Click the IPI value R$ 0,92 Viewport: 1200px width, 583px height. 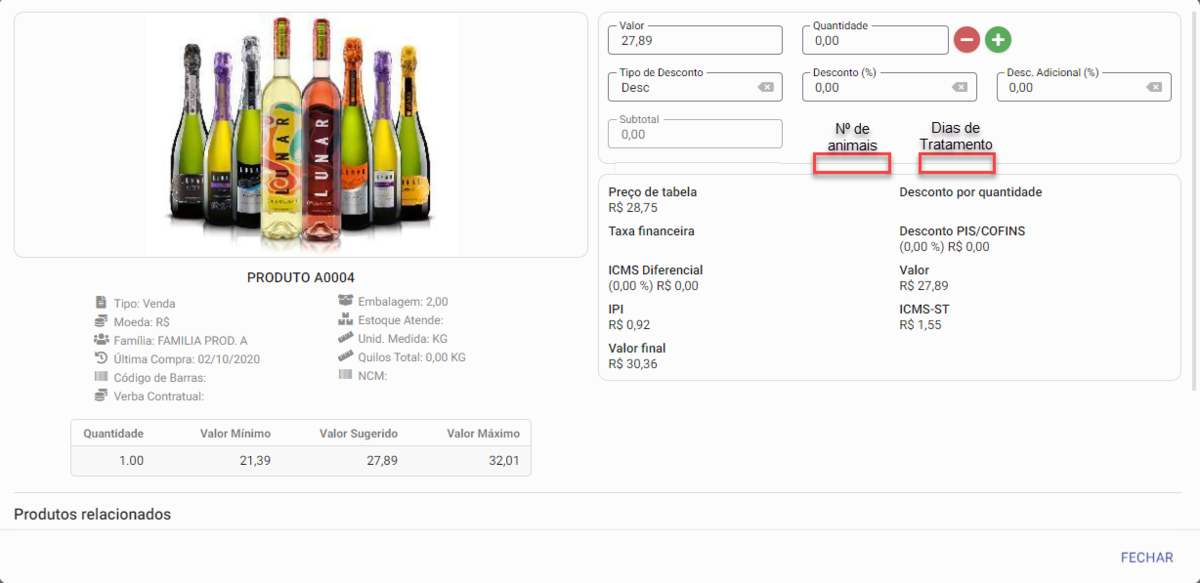[x=629, y=325]
